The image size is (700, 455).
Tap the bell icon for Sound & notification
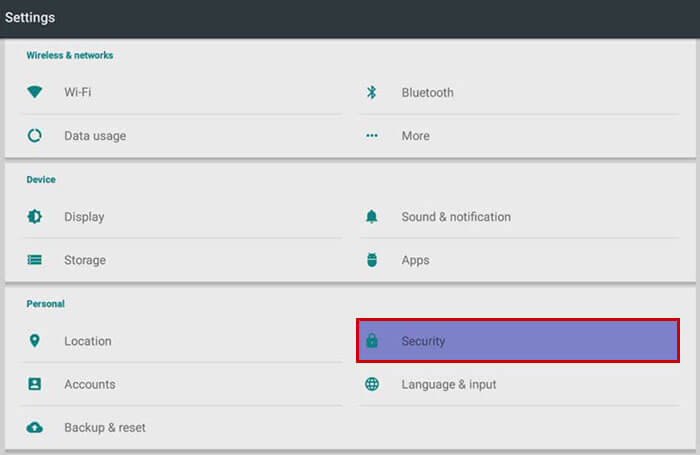coord(371,217)
